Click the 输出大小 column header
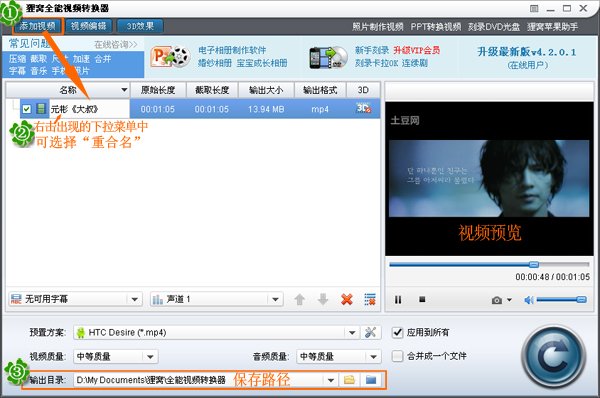Image resolution: width=600 pixels, height=398 pixels. [266, 90]
